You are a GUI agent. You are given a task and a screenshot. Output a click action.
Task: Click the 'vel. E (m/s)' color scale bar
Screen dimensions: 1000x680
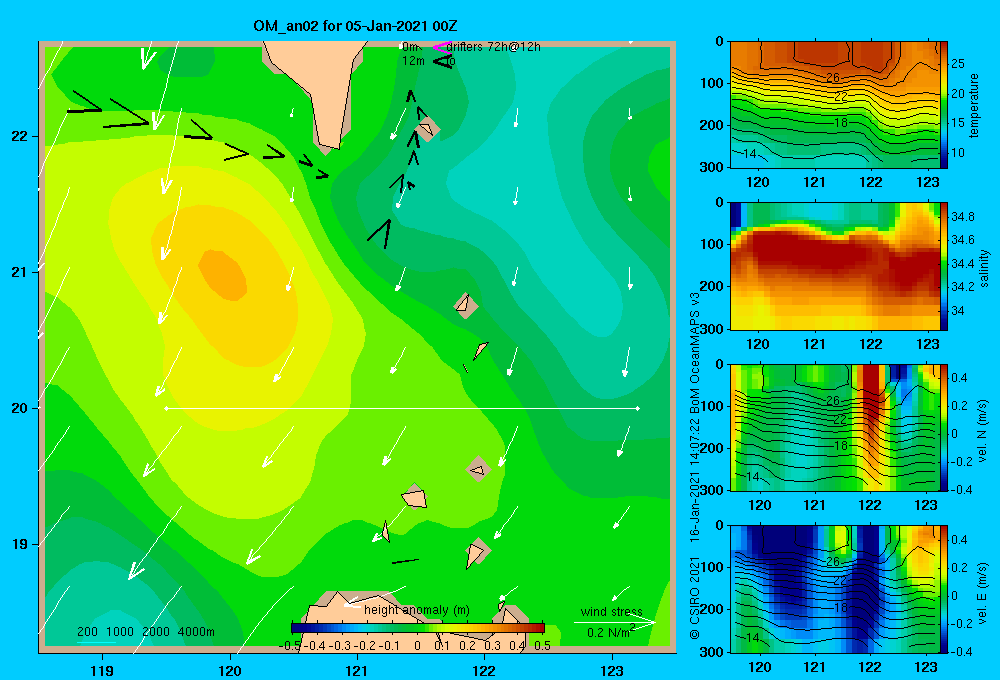tap(944, 589)
